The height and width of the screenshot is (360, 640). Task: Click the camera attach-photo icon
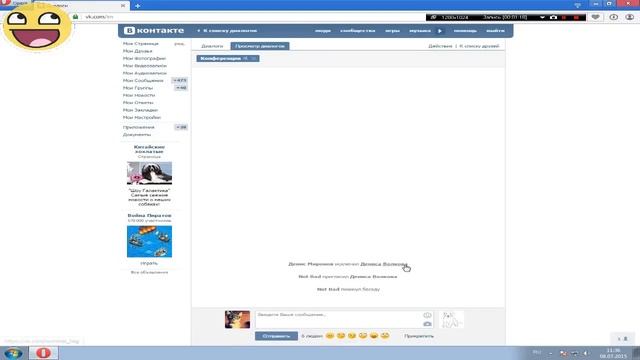(427, 324)
